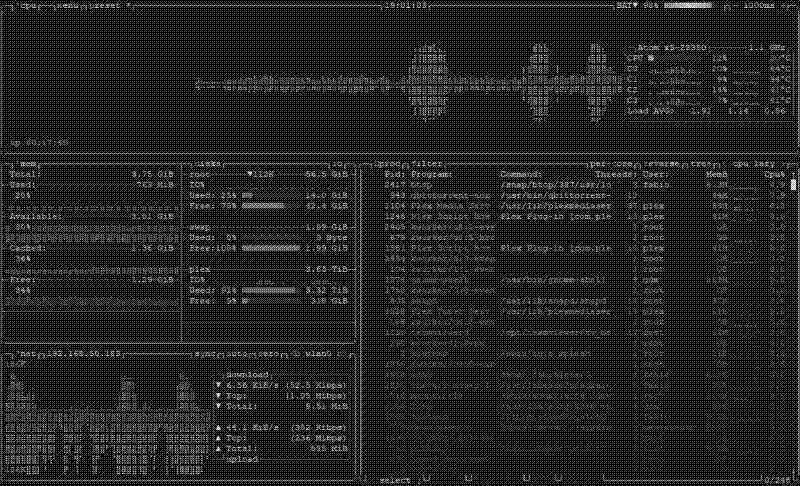
Task: Click the Cpu% column header
Action: 775,174
